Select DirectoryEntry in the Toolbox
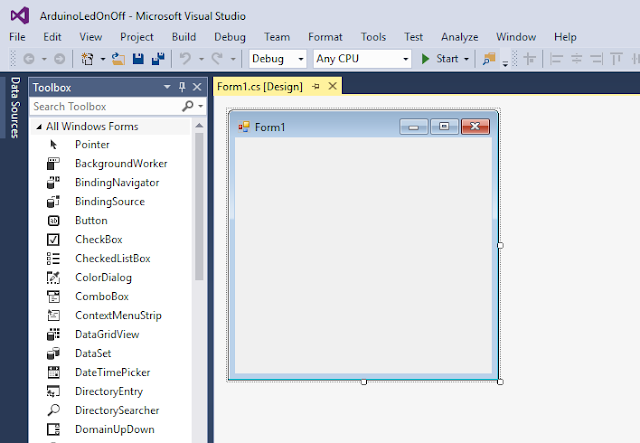 [111, 391]
